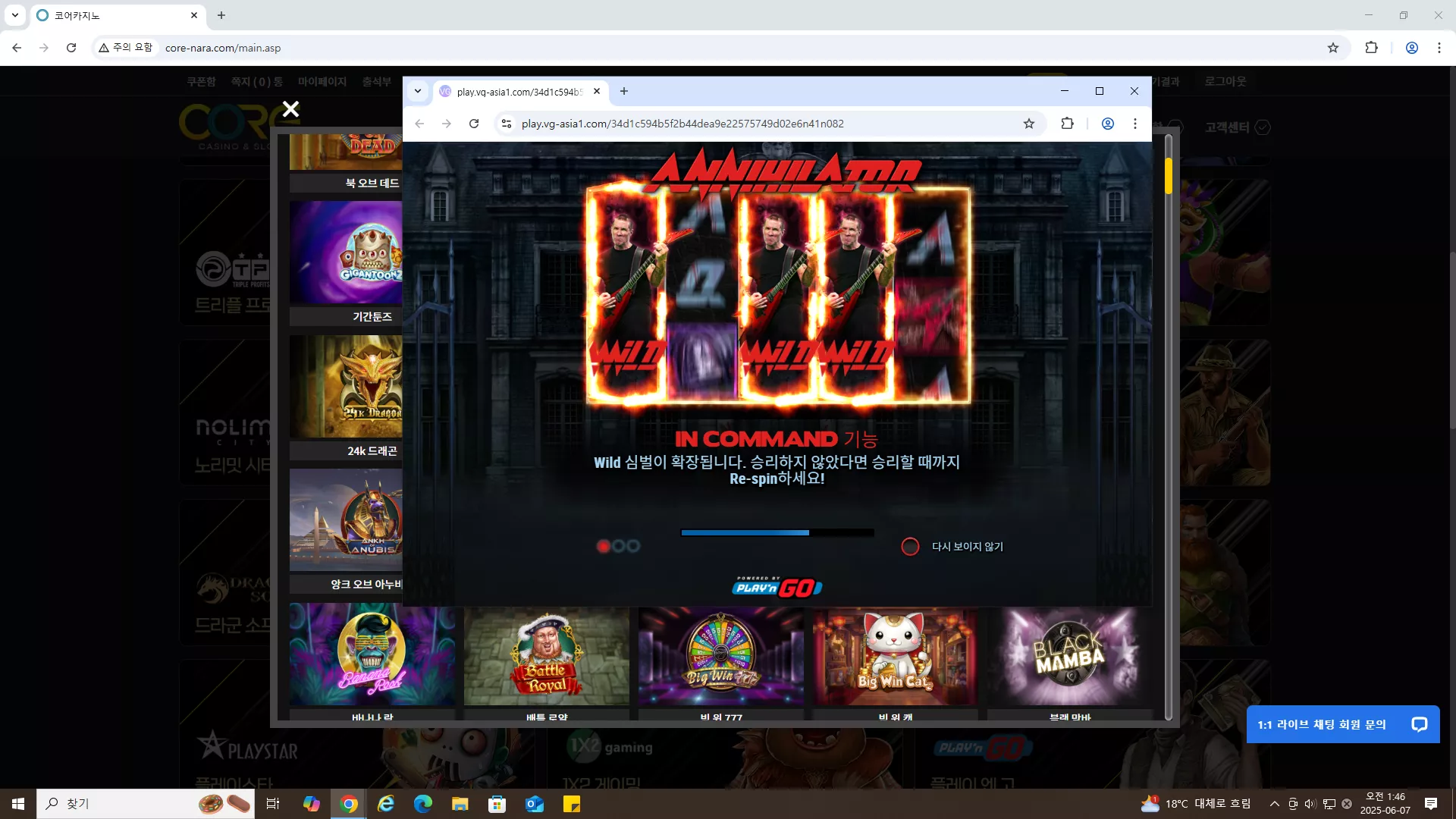Open a new tab in main window

click(x=221, y=15)
